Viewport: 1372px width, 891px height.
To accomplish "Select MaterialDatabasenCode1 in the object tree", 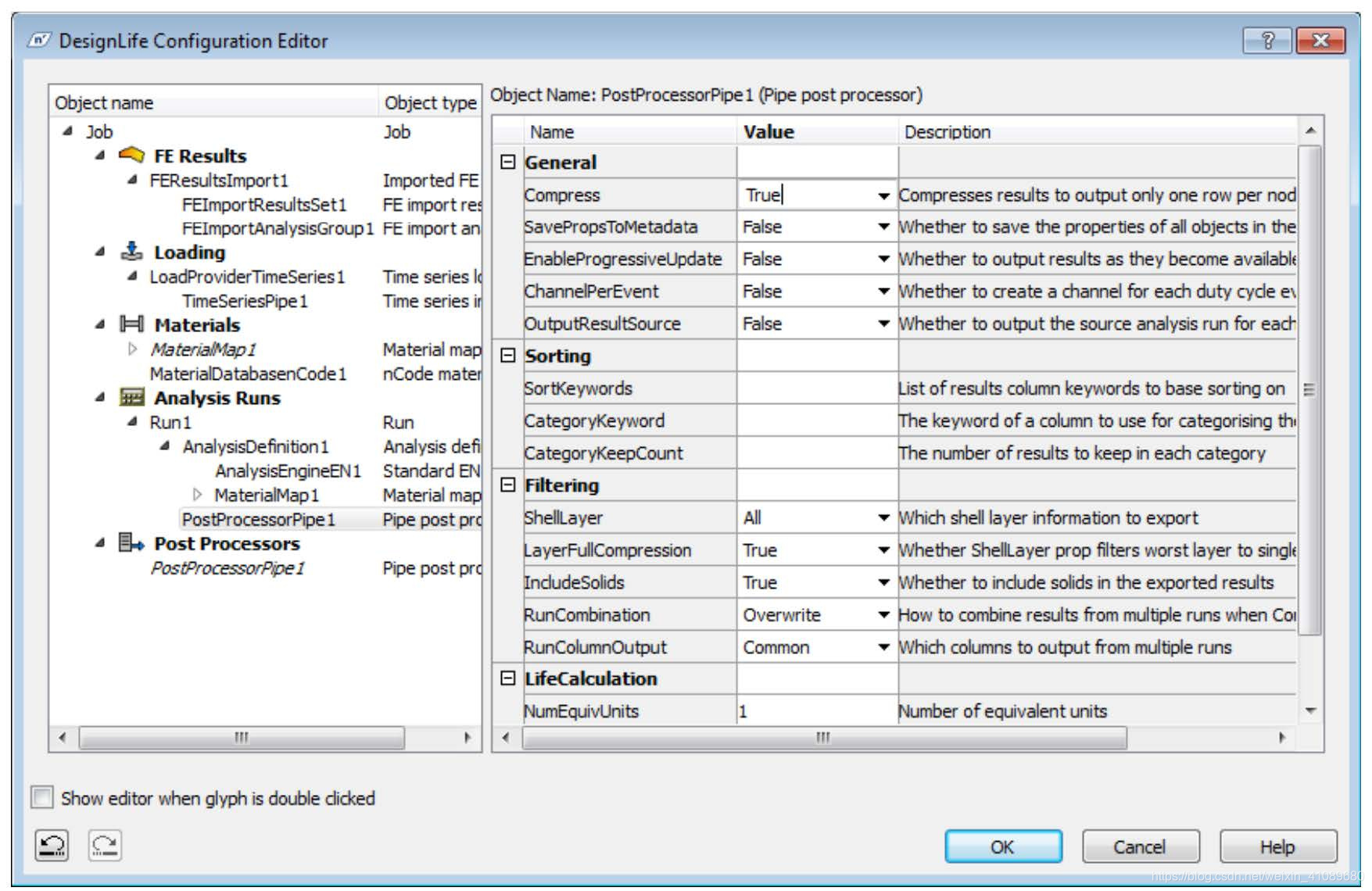I will pos(248,374).
